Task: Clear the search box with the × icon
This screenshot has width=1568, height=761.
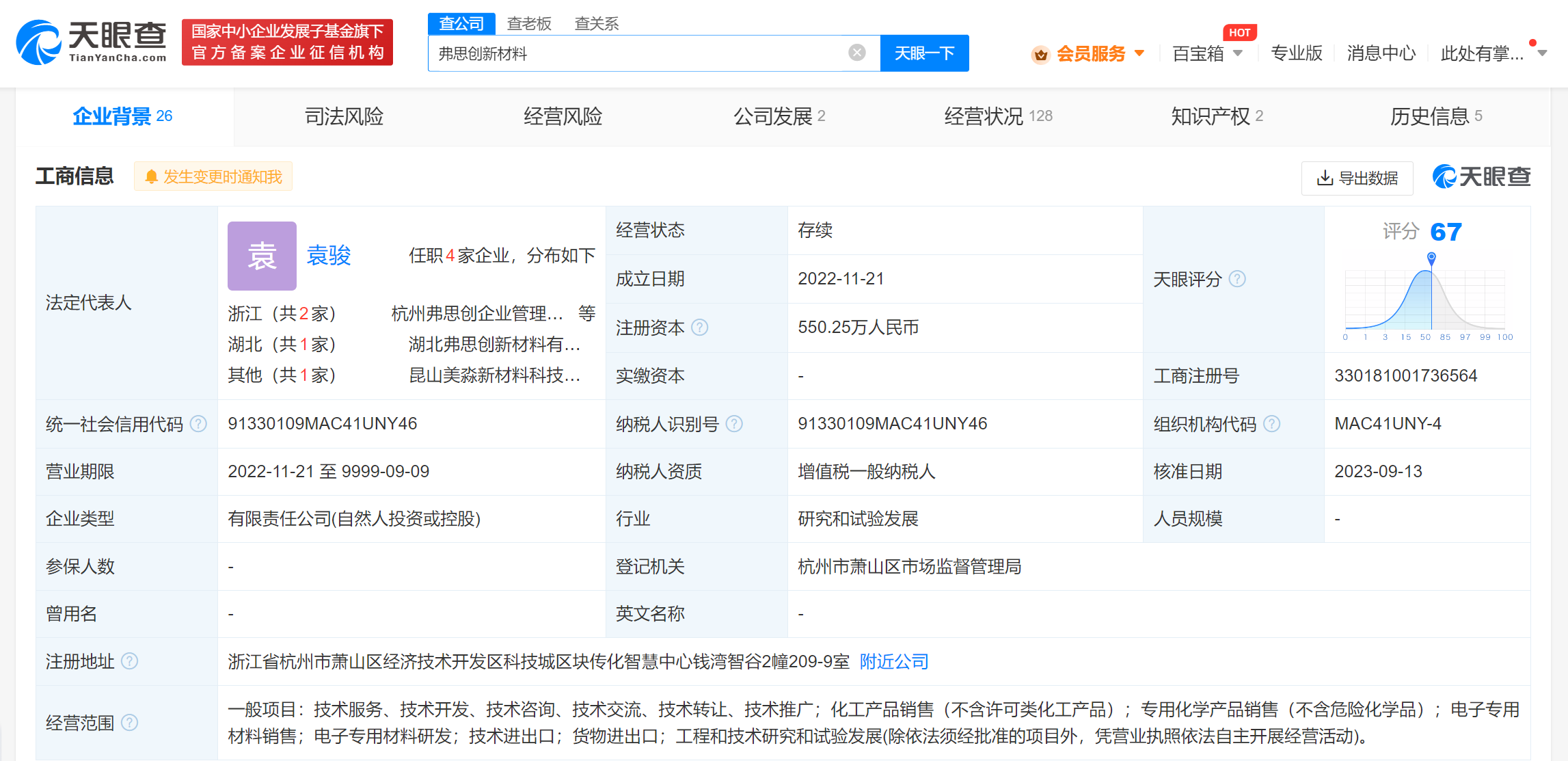Action: pos(856,52)
